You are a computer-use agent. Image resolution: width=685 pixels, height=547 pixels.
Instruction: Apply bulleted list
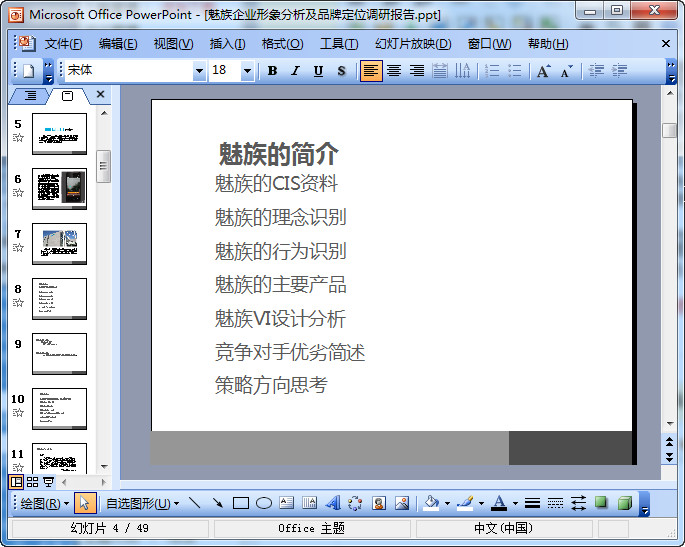515,70
